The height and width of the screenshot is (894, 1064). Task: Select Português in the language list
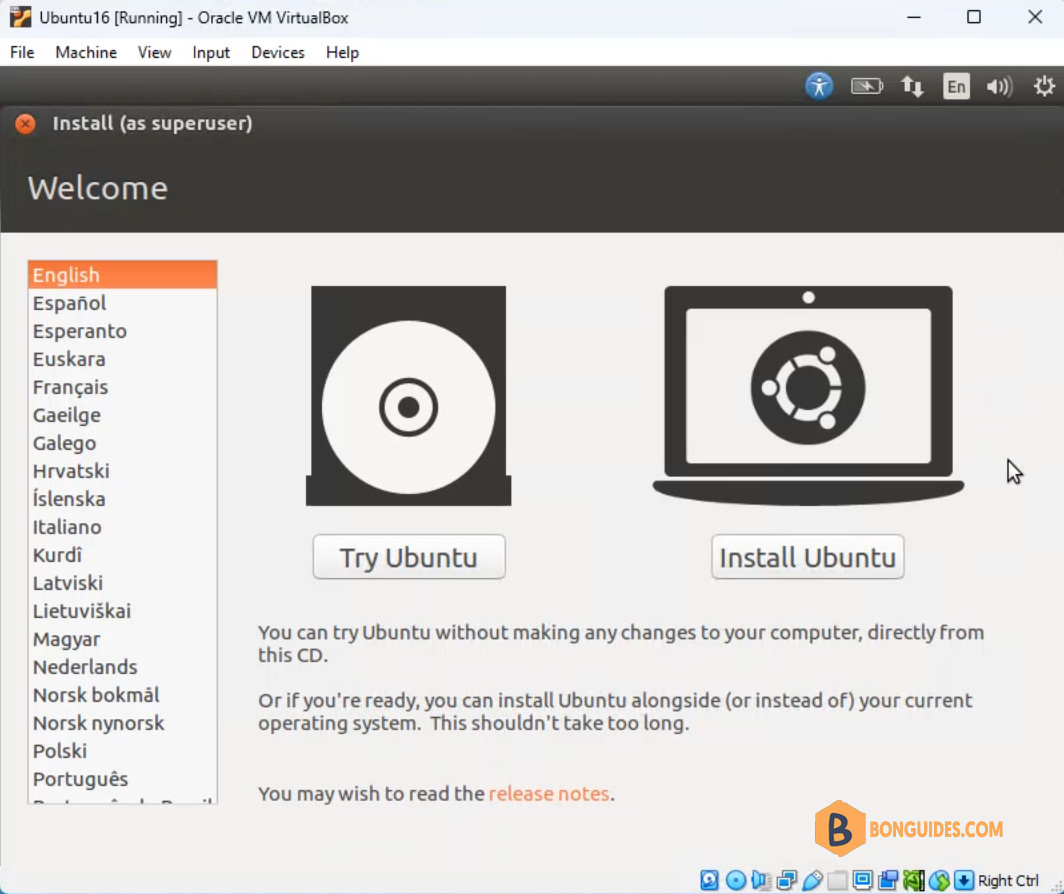[x=123, y=779]
